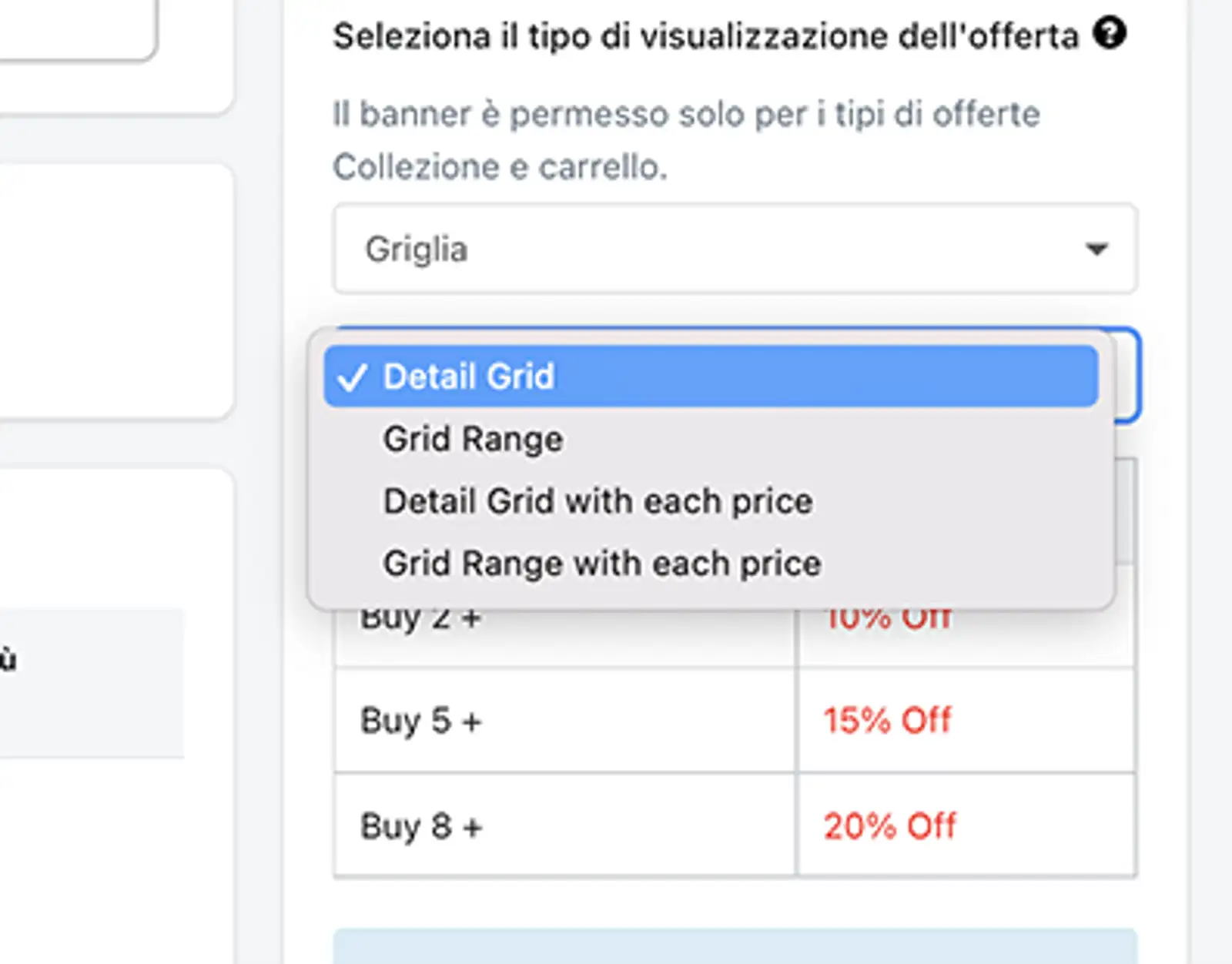Choose Detail Grid with each price
This screenshot has height=964, width=1232.
(598, 502)
